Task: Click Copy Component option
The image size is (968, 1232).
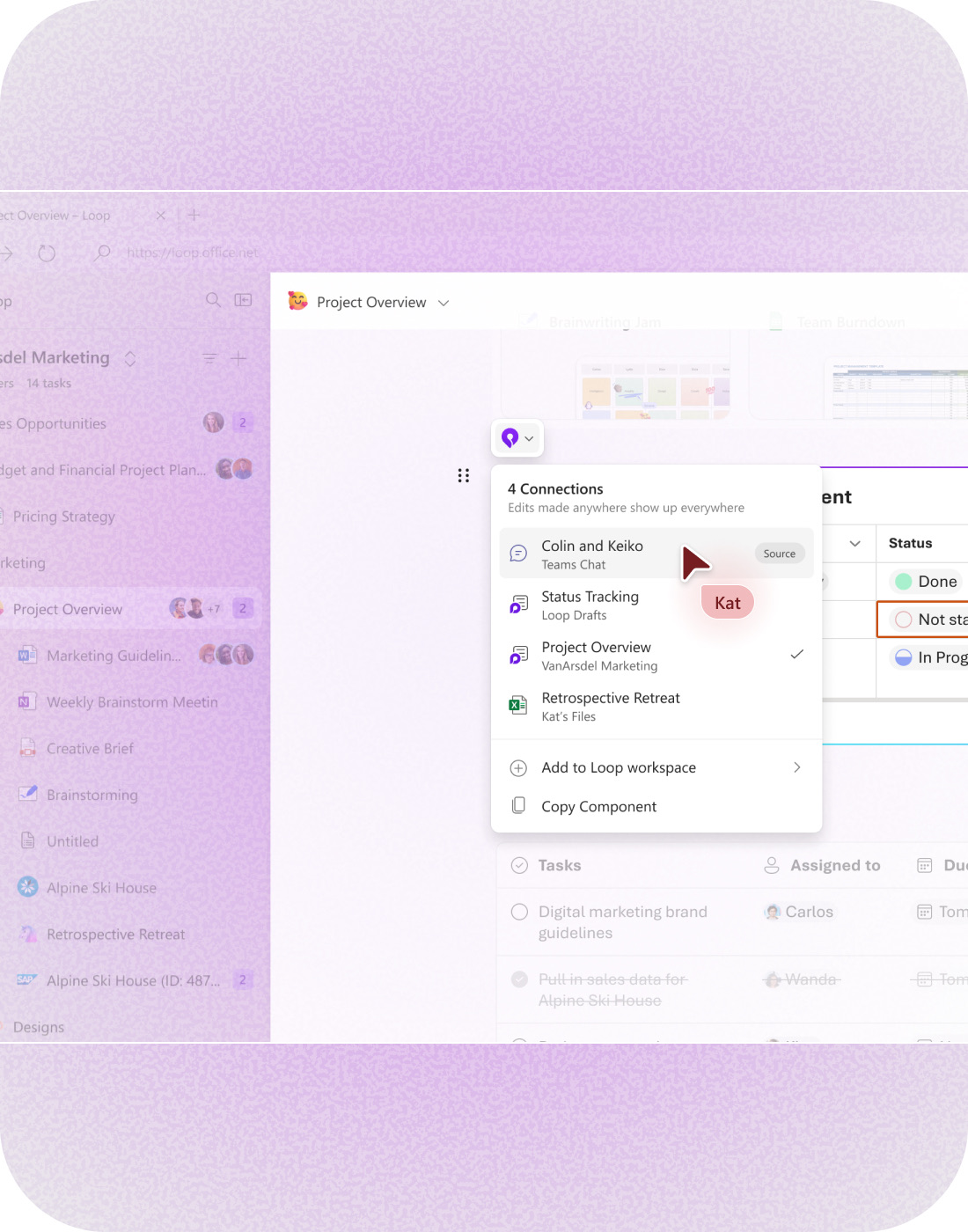Action: 656,806
